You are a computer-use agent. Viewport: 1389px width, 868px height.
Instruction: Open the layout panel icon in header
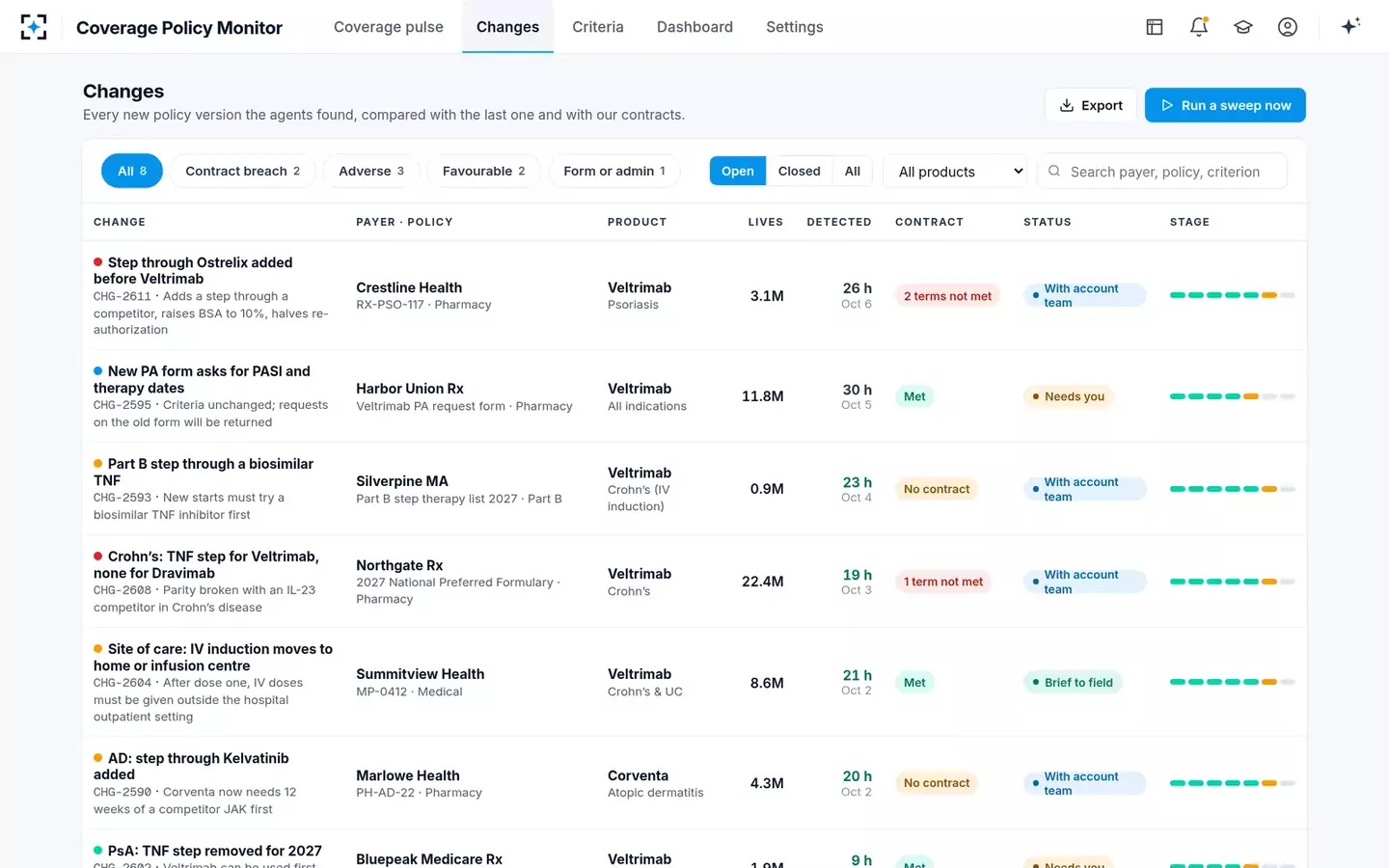[1155, 27]
